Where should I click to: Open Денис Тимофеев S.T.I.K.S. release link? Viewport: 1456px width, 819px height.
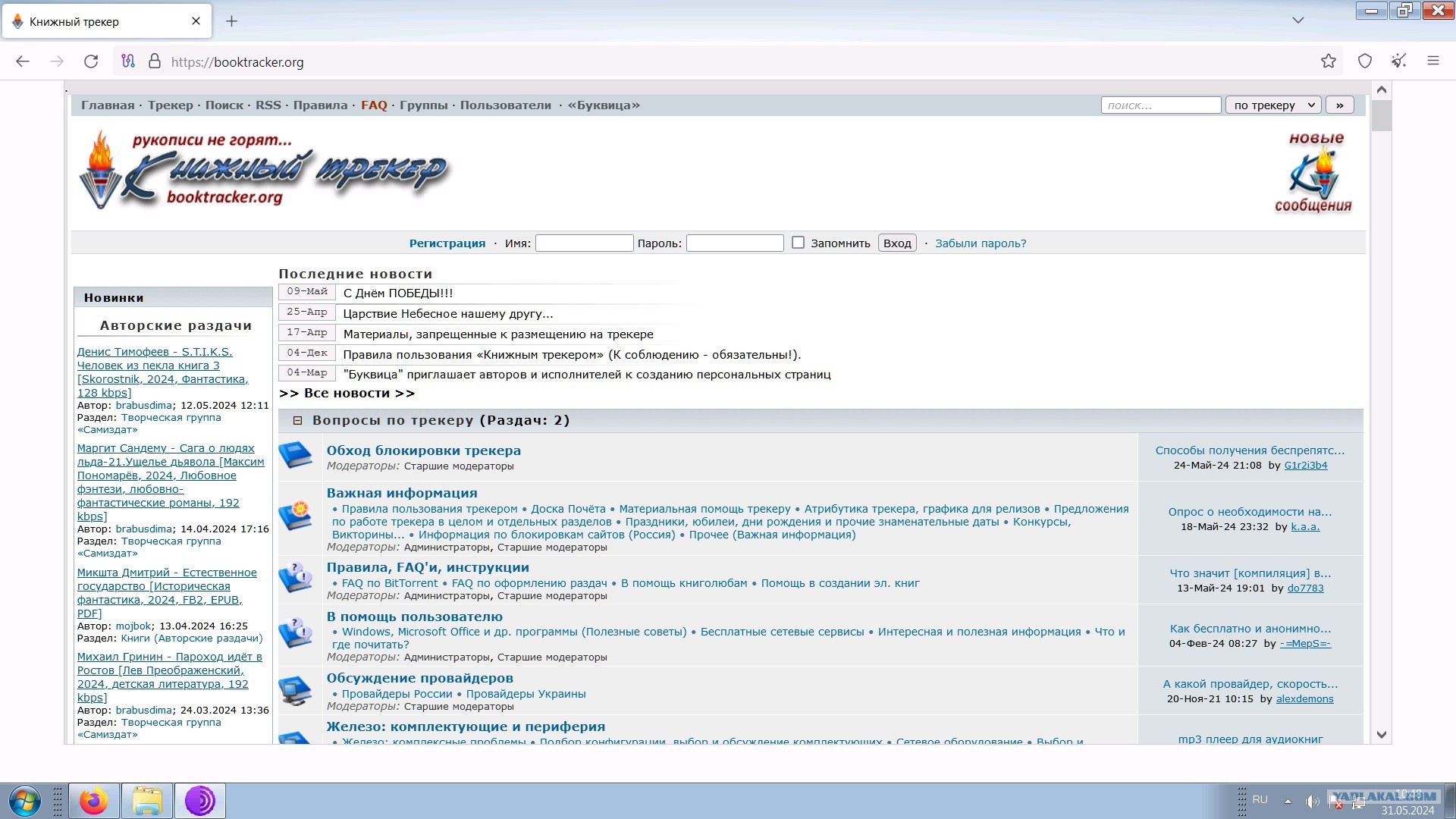click(x=162, y=372)
